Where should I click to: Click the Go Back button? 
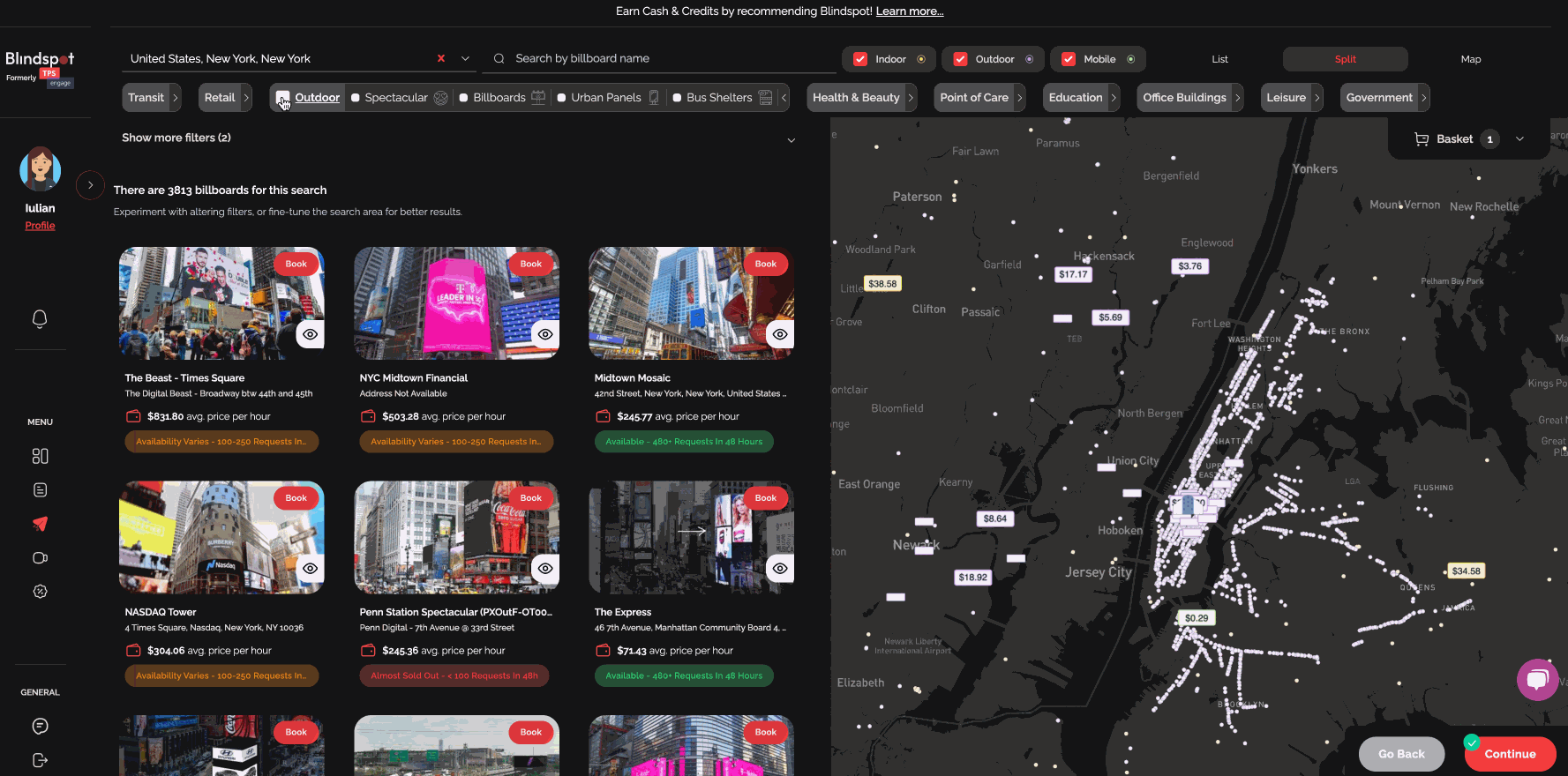coord(1401,754)
